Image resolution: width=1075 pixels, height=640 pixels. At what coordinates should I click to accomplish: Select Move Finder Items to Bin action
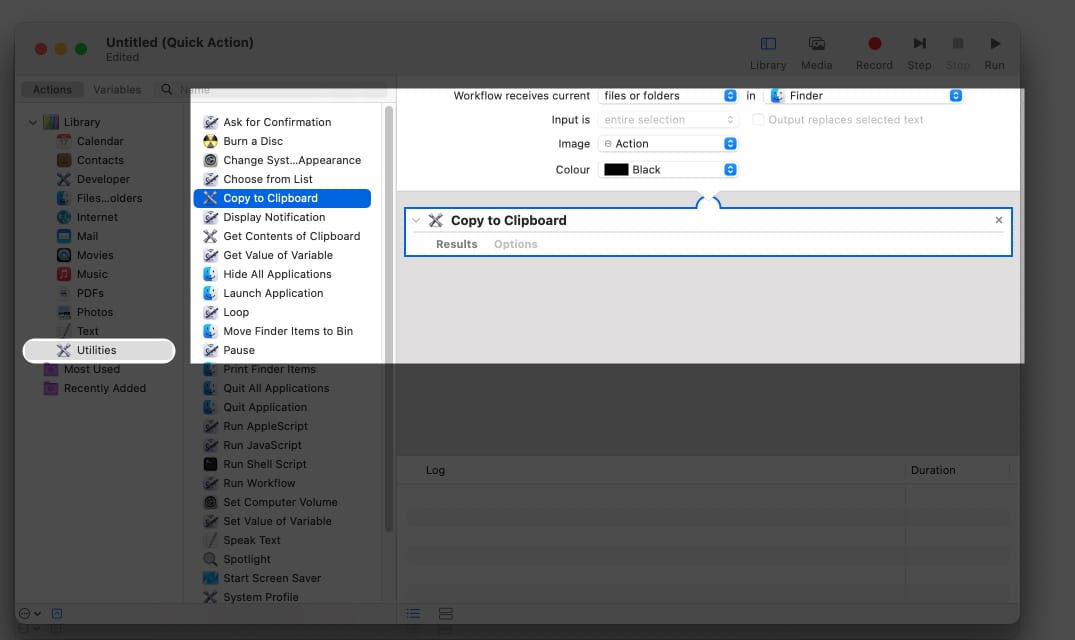pyautogui.click(x=287, y=332)
